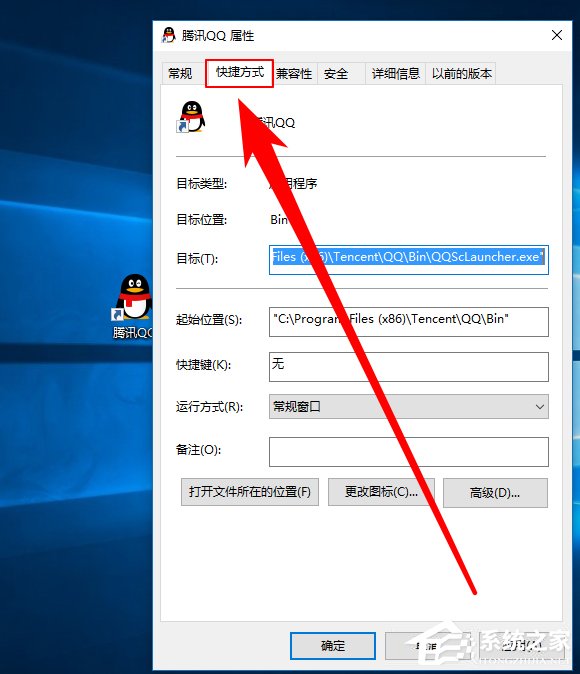
Task: Confirm with the 确定 button
Action: click(x=333, y=646)
